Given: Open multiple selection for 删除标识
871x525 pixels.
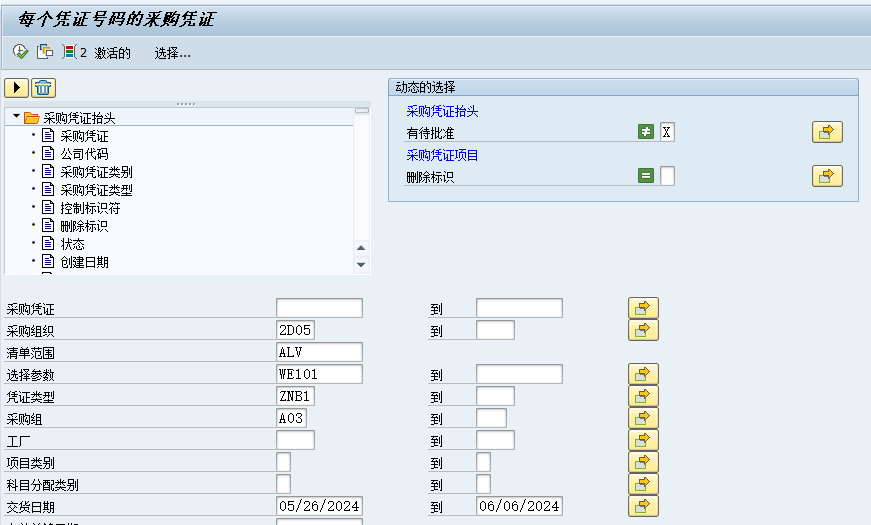Looking at the screenshot, I should click(x=827, y=176).
